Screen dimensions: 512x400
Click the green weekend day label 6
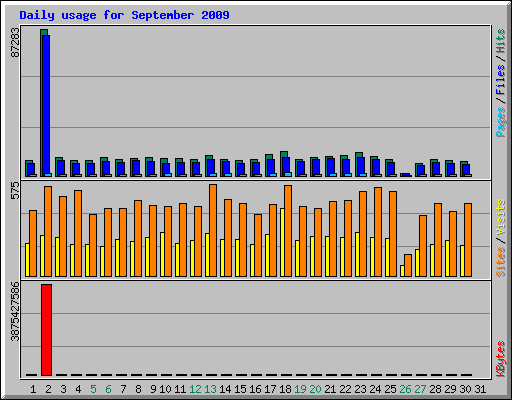click(108, 389)
